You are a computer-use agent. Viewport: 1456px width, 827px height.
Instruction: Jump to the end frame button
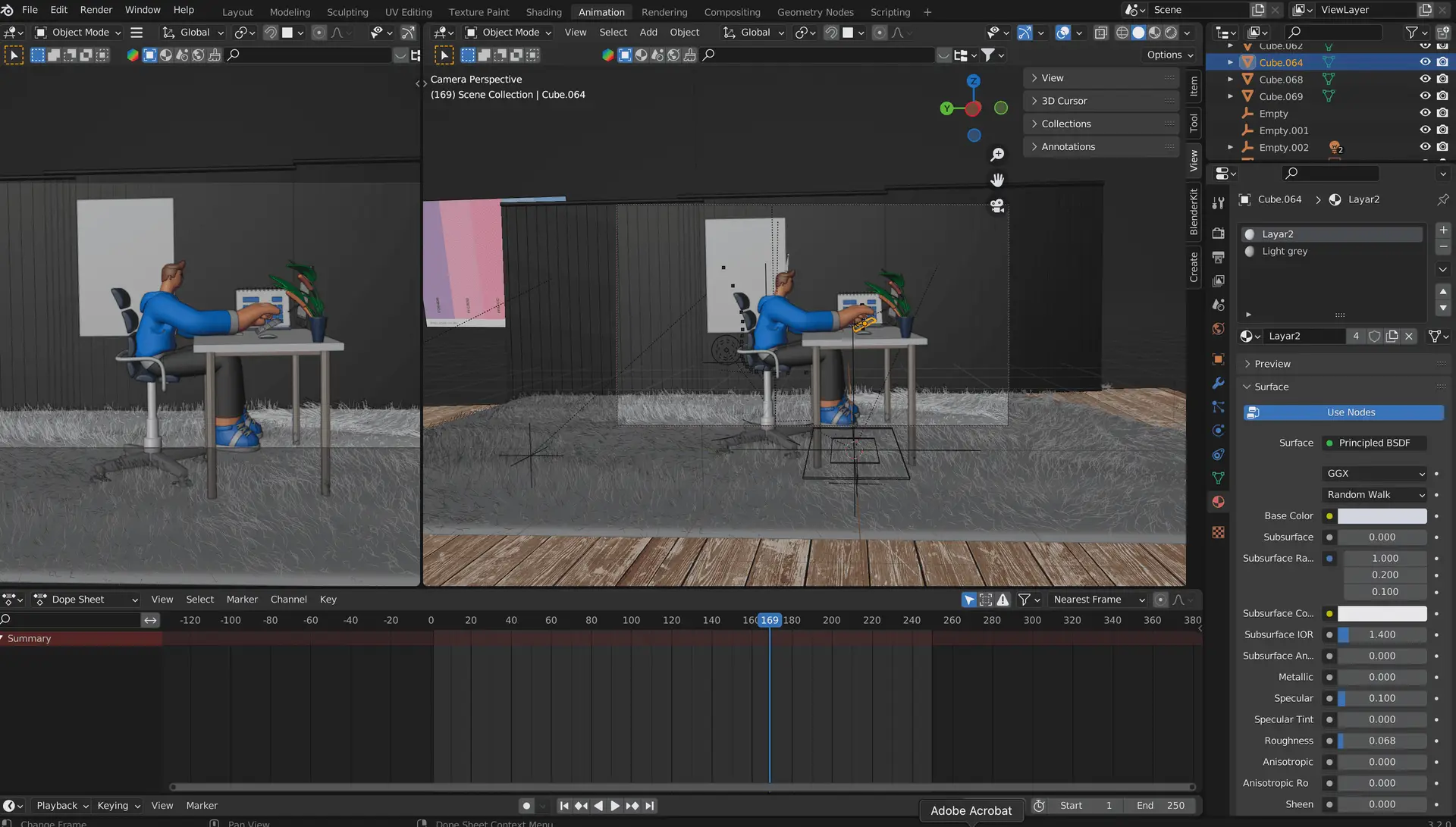(x=650, y=806)
